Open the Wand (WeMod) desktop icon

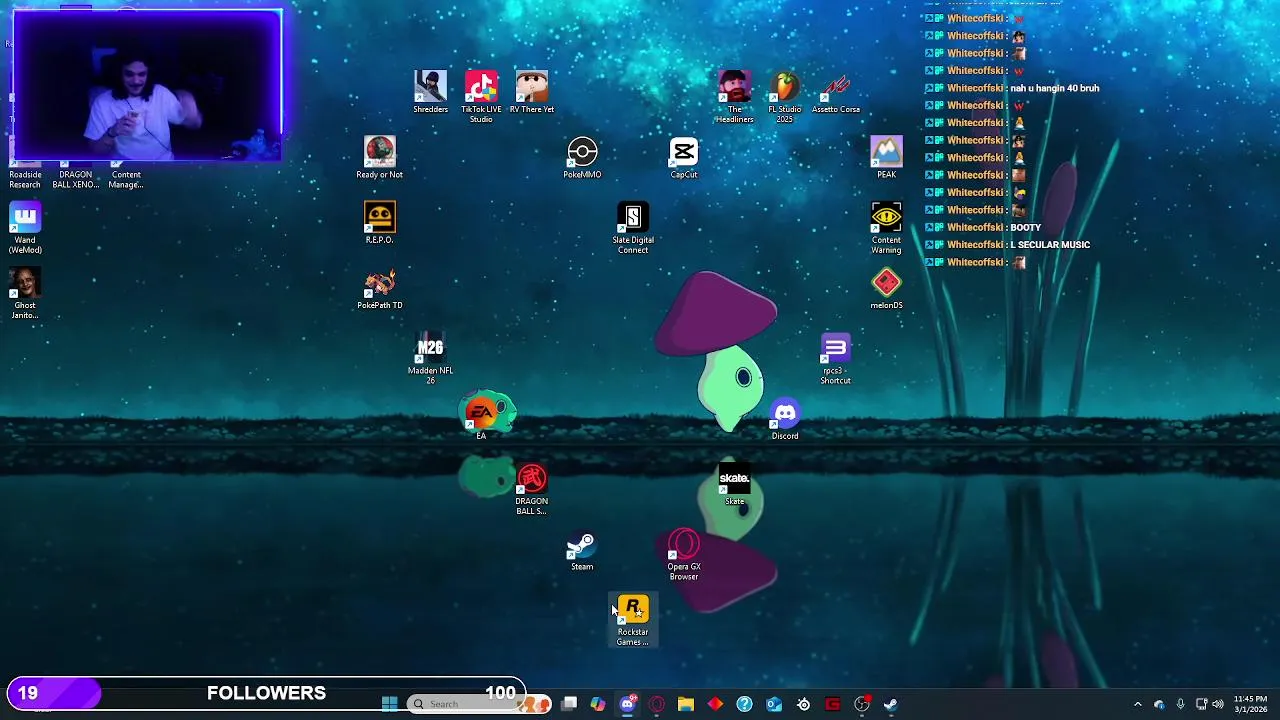coord(25,228)
